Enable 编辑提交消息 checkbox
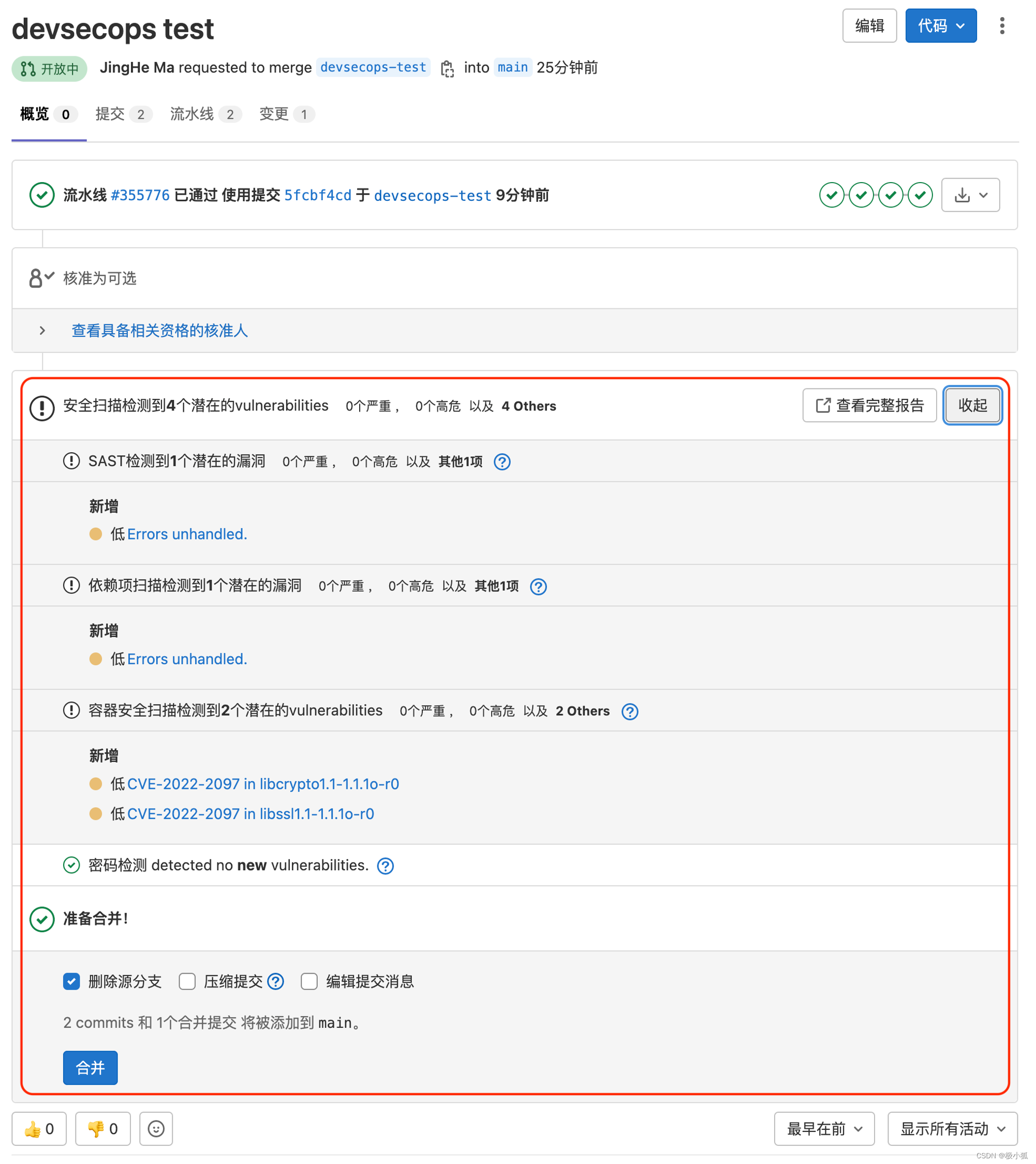 coord(309,981)
